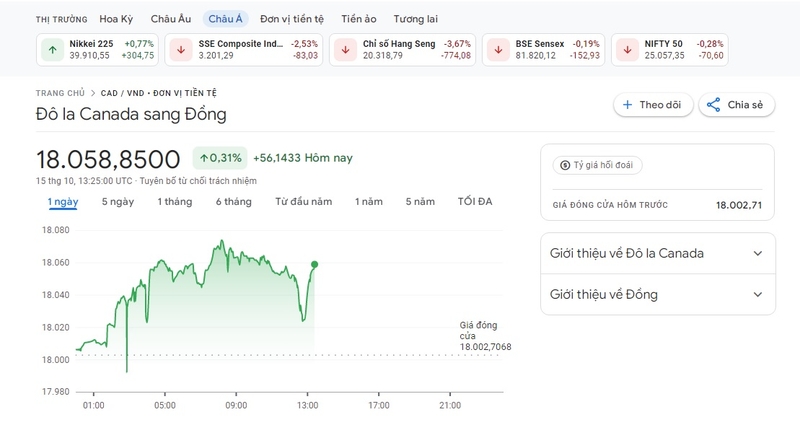Image resolution: width=800 pixels, height=425 pixels.
Task: Click the green current-price dot on chart
Action: click(x=314, y=264)
